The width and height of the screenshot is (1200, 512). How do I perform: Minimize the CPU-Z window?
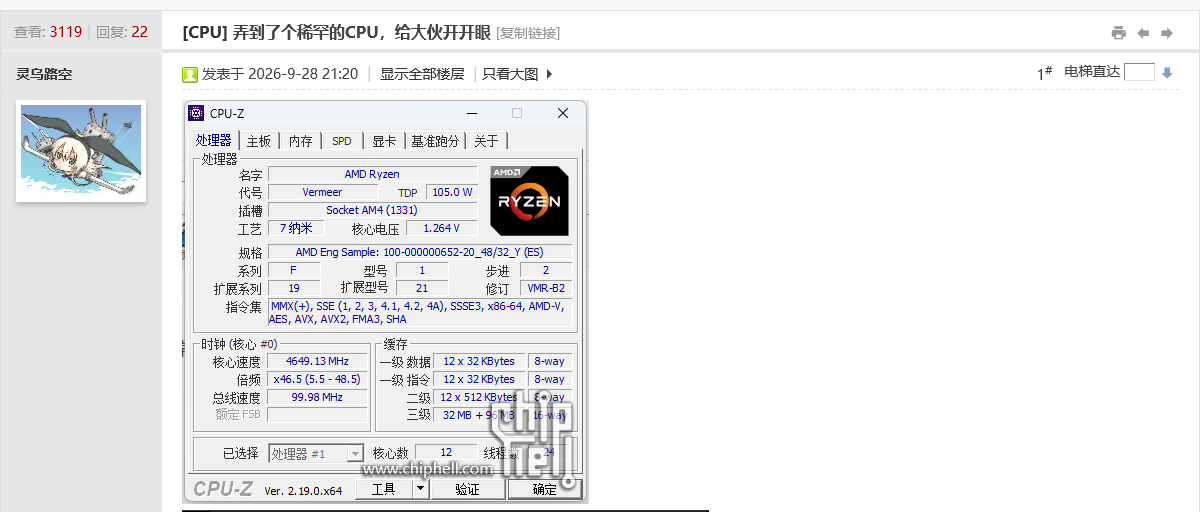[472, 113]
